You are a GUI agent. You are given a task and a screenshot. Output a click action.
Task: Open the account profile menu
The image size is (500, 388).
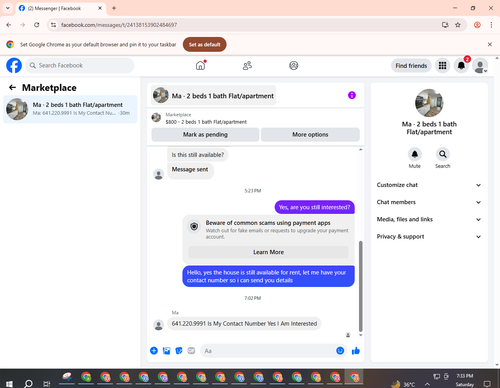(x=480, y=66)
